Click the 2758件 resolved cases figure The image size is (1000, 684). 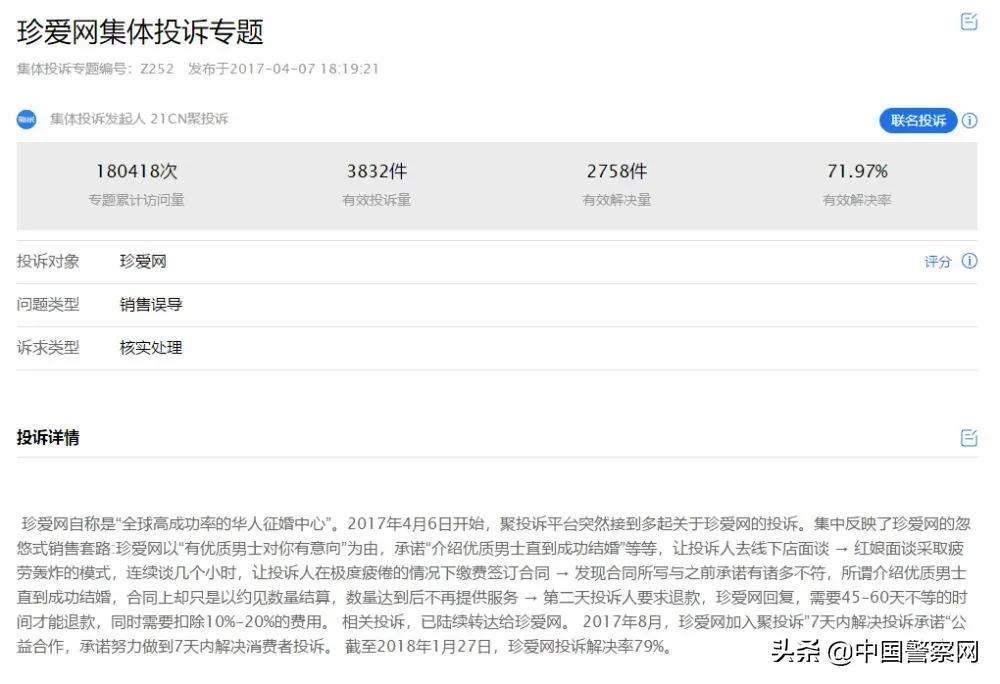pyautogui.click(x=618, y=171)
